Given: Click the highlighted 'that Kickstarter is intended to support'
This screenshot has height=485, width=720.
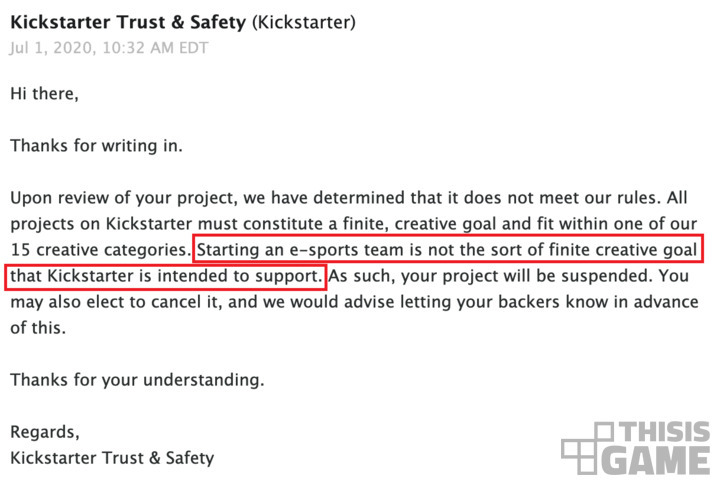Looking at the screenshot, I should (166, 276).
